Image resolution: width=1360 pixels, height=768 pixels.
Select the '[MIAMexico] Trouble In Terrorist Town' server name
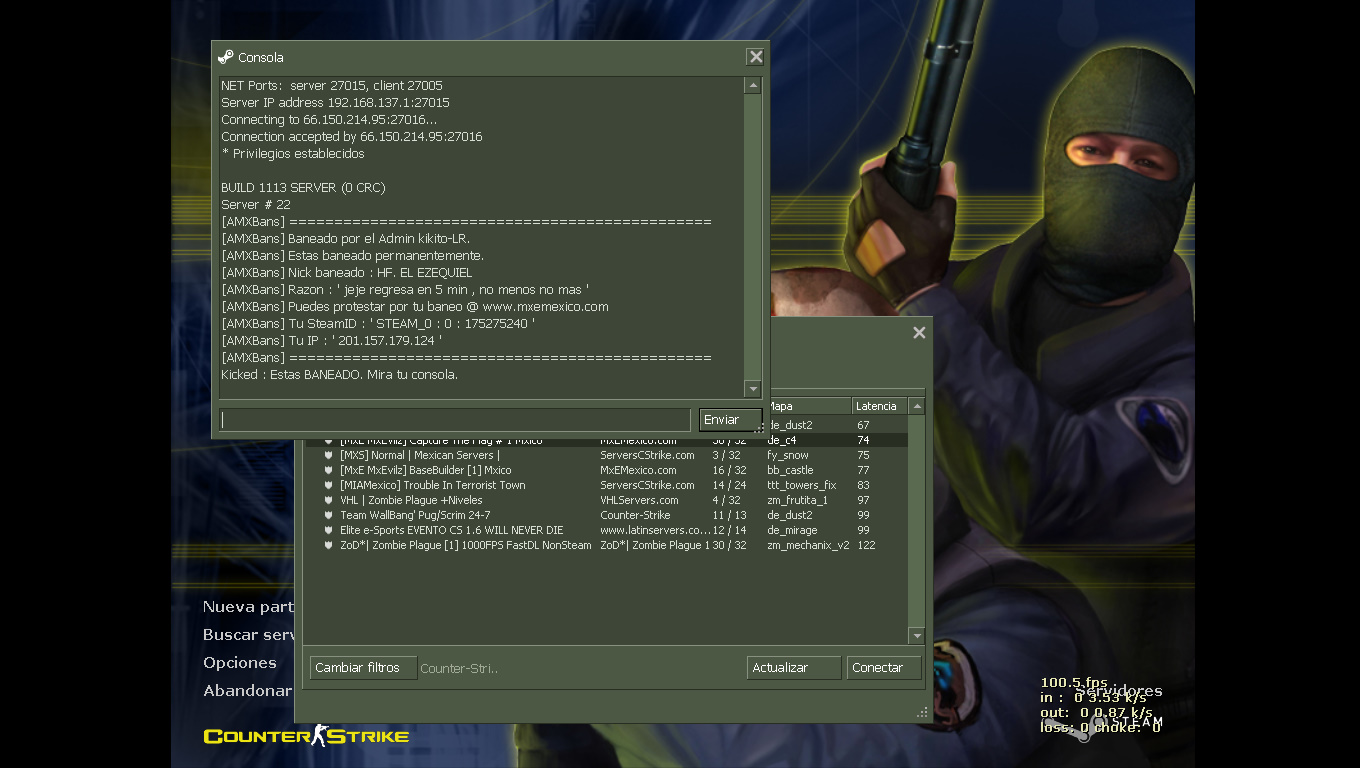point(433,485)
